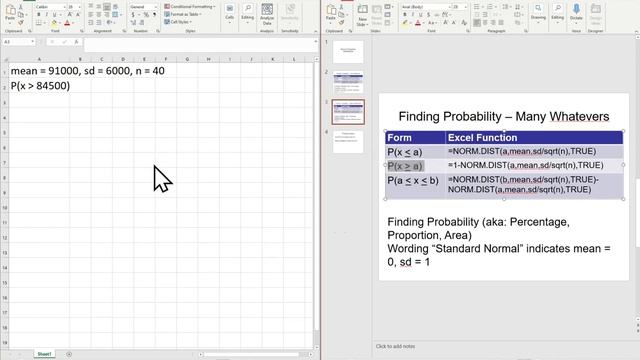Toggle Italic in the Excel ribbon
This screenshot has height=360, width=640.
(47, 15)
